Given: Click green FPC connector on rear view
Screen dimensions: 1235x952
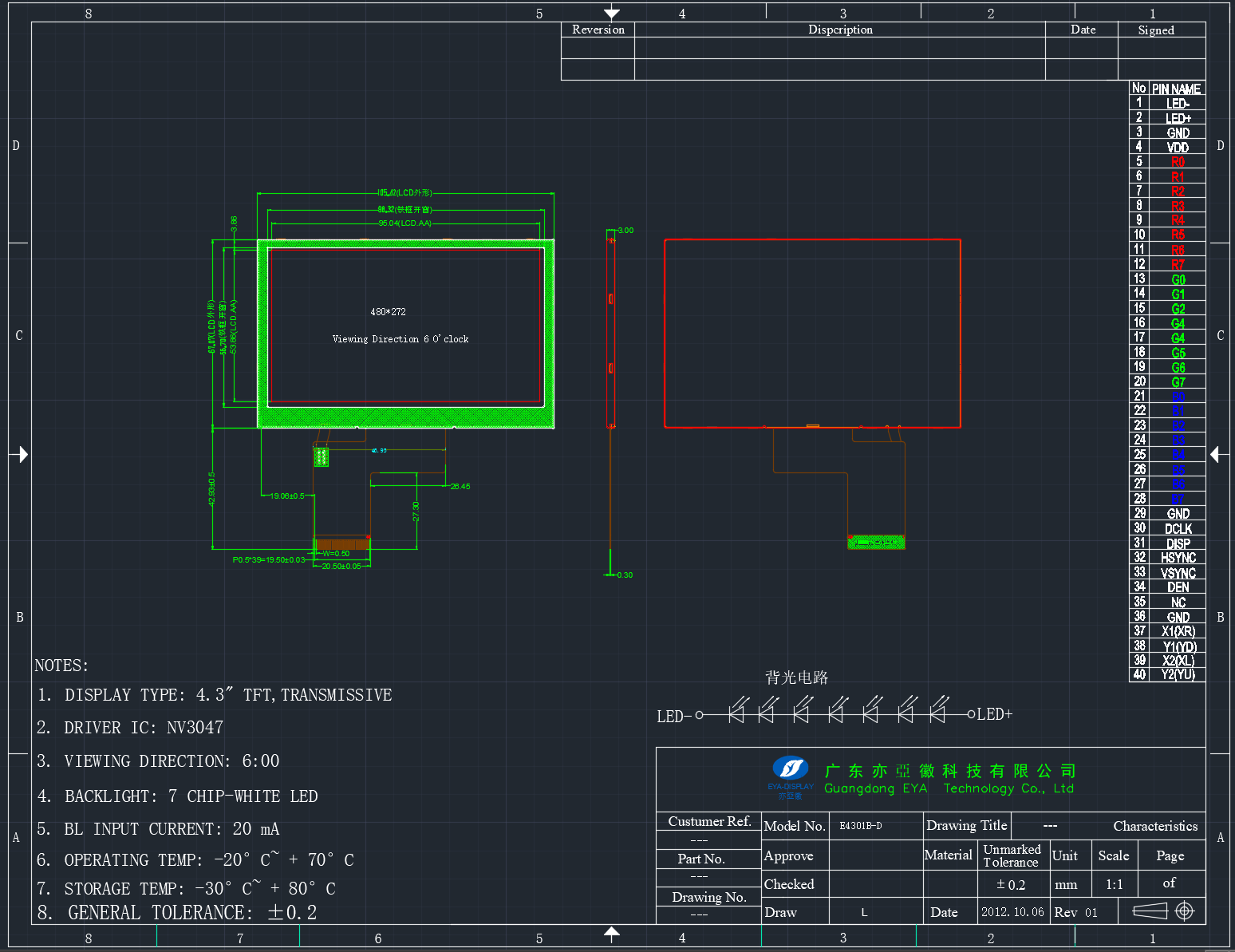Looking at the screenshot, I should [x=876, y=542].
